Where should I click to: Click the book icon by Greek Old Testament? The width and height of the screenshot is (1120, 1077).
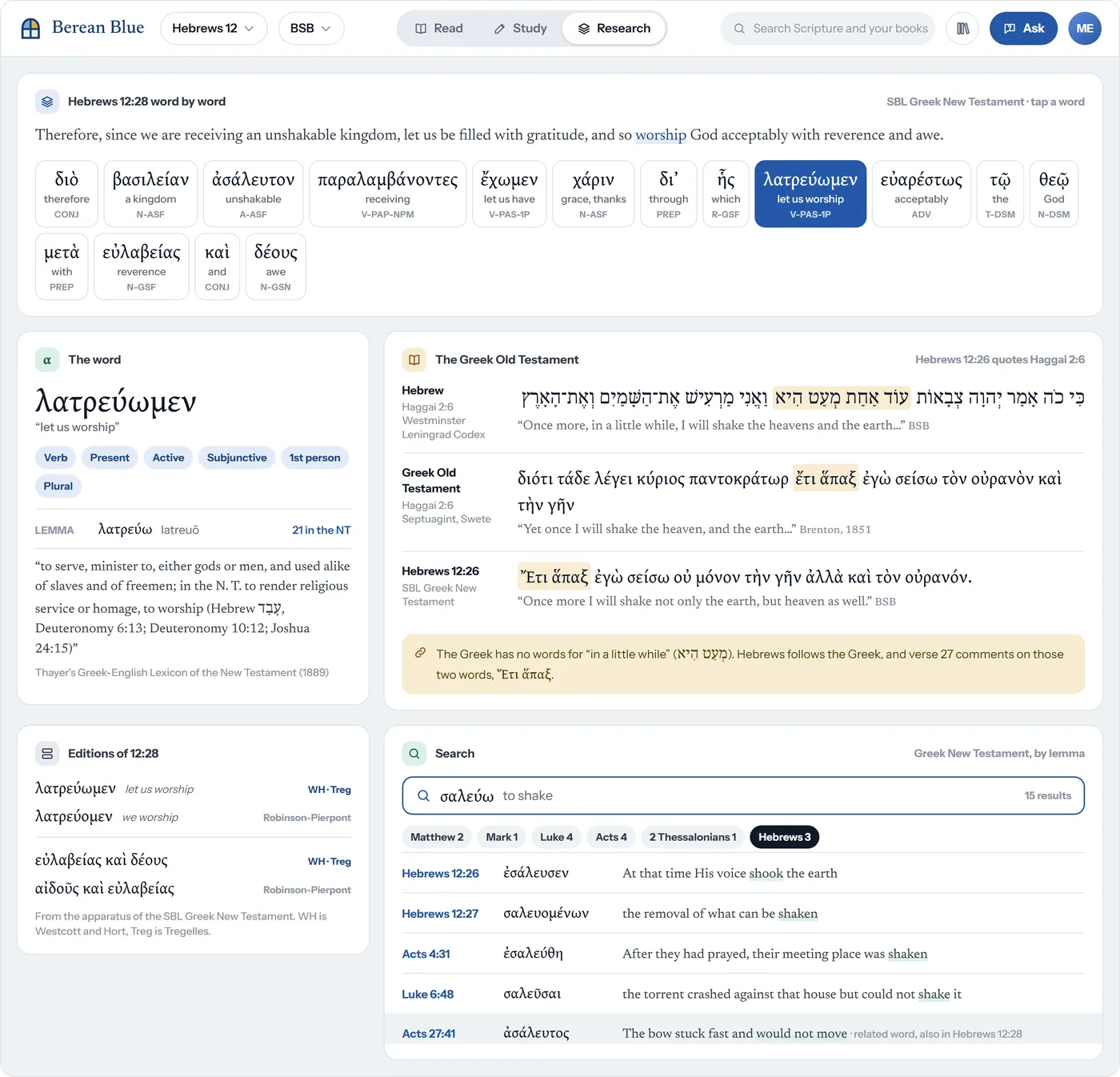(414, 360)
